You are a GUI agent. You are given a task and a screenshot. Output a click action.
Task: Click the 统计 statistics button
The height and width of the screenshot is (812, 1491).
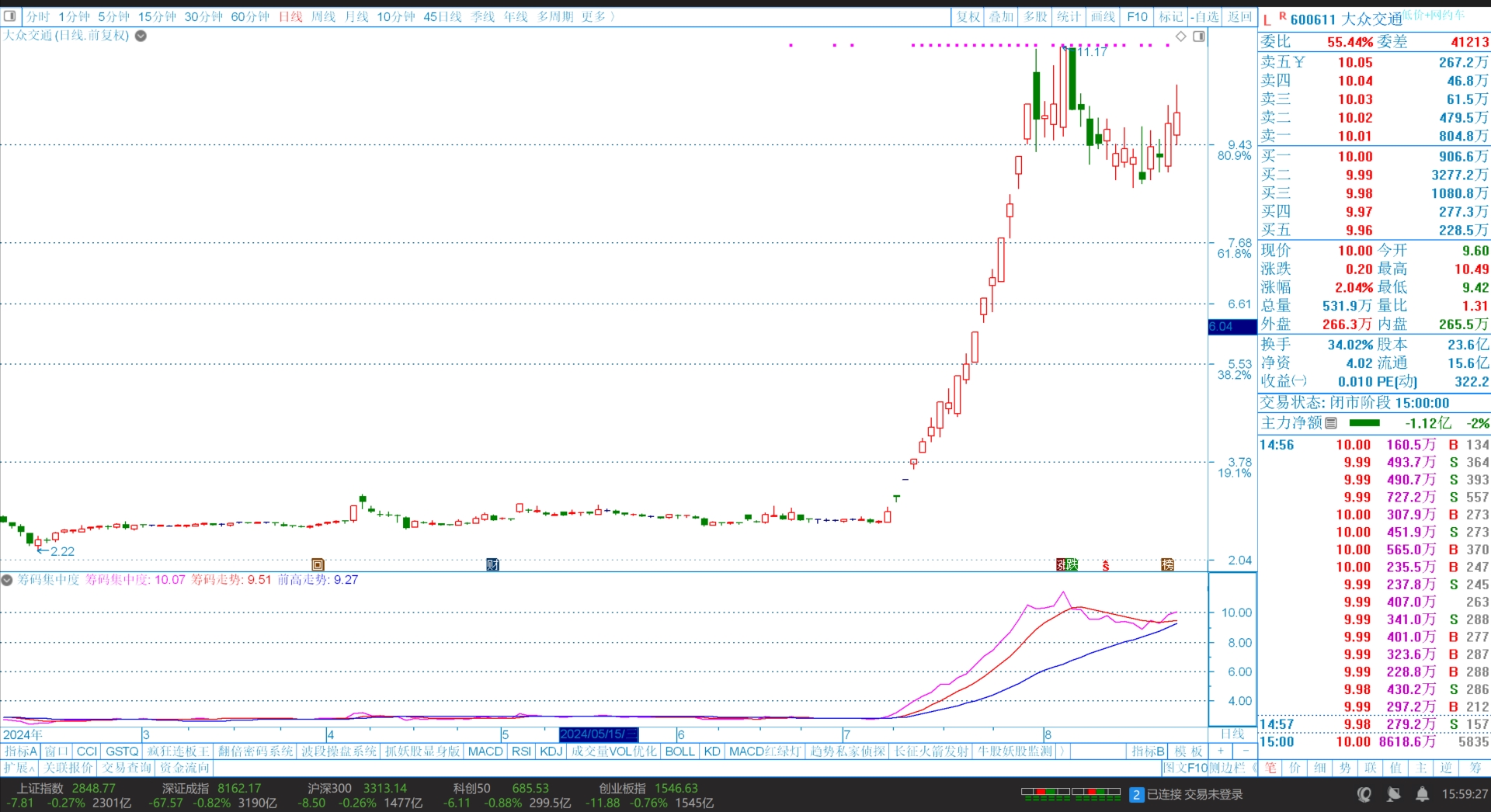(x=1069, y=16)
